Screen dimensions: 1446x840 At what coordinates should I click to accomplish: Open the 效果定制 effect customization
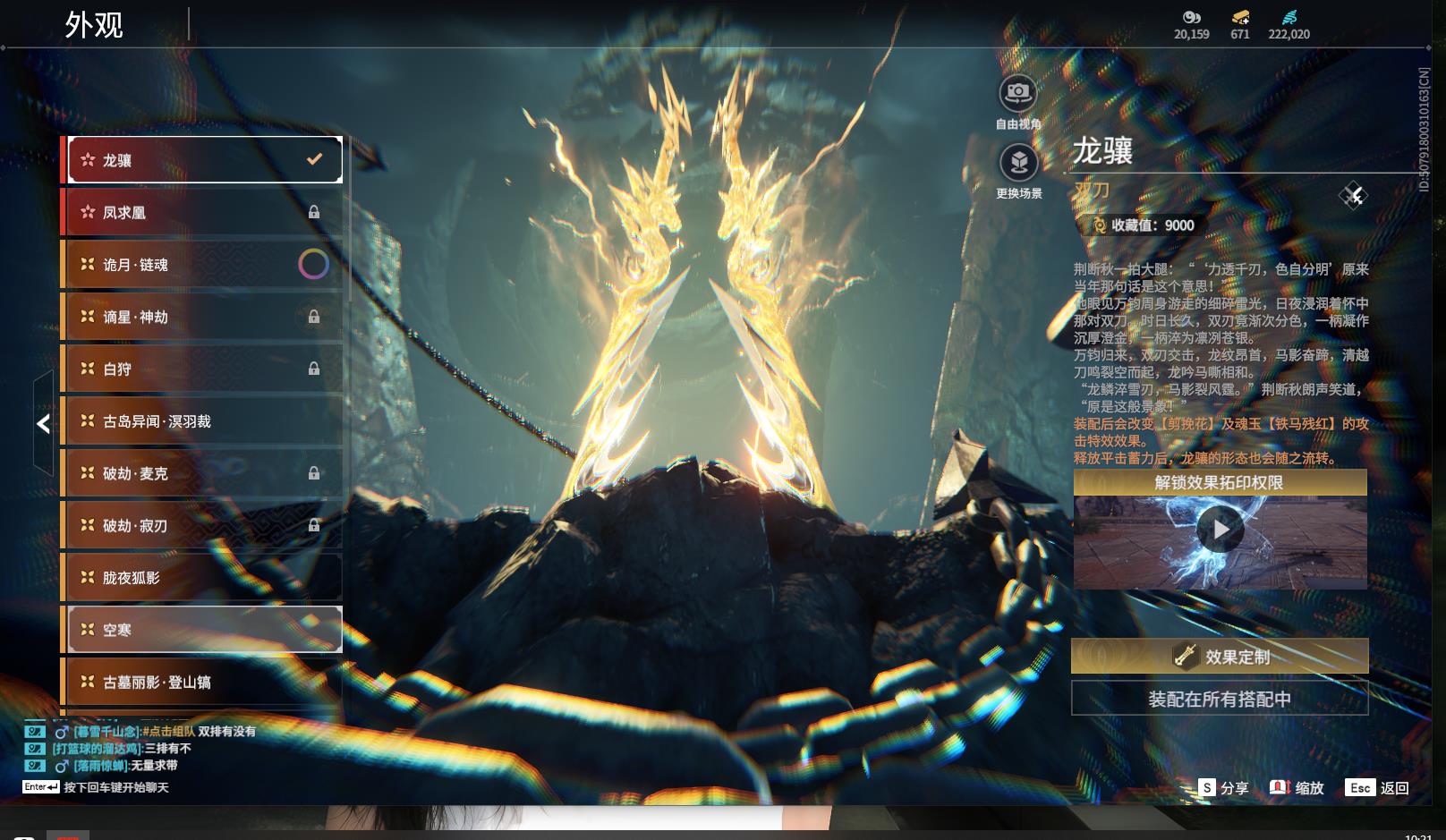pos(1220,656)
